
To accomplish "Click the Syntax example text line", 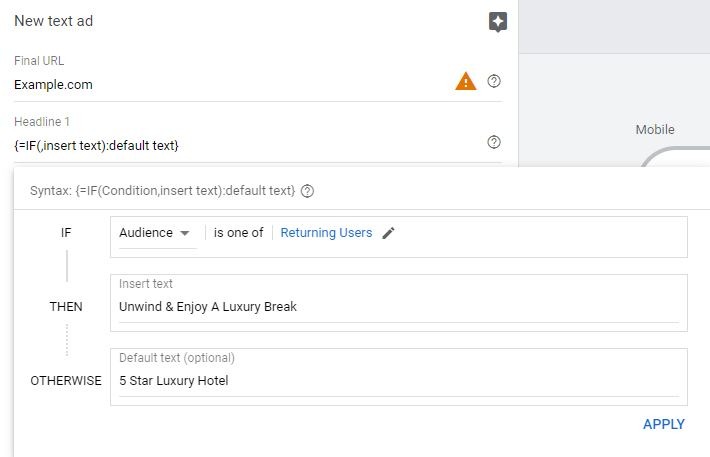I will click(163, 191).
